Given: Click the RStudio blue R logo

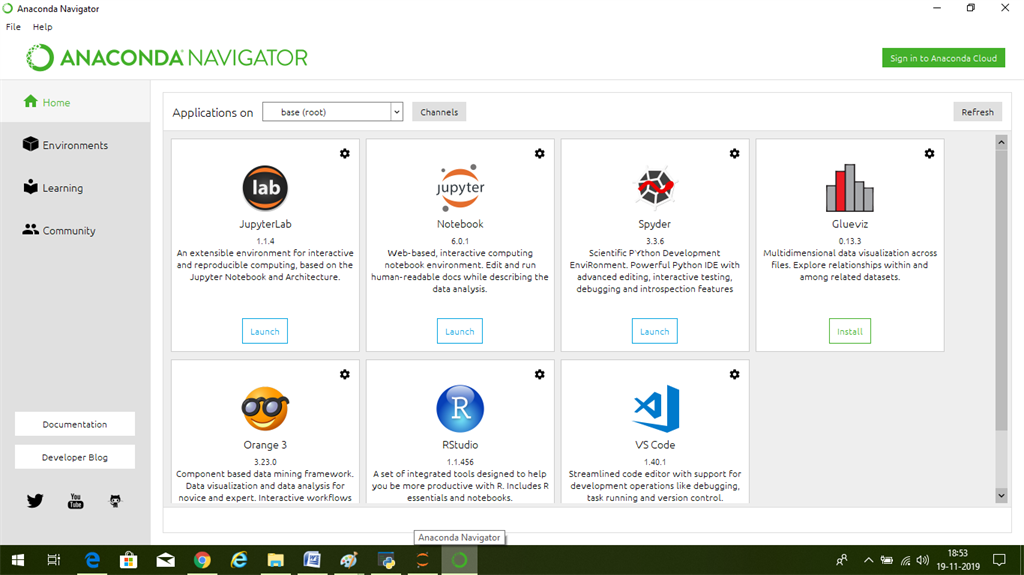Looking at the screenshot, I should pos(460,409).
